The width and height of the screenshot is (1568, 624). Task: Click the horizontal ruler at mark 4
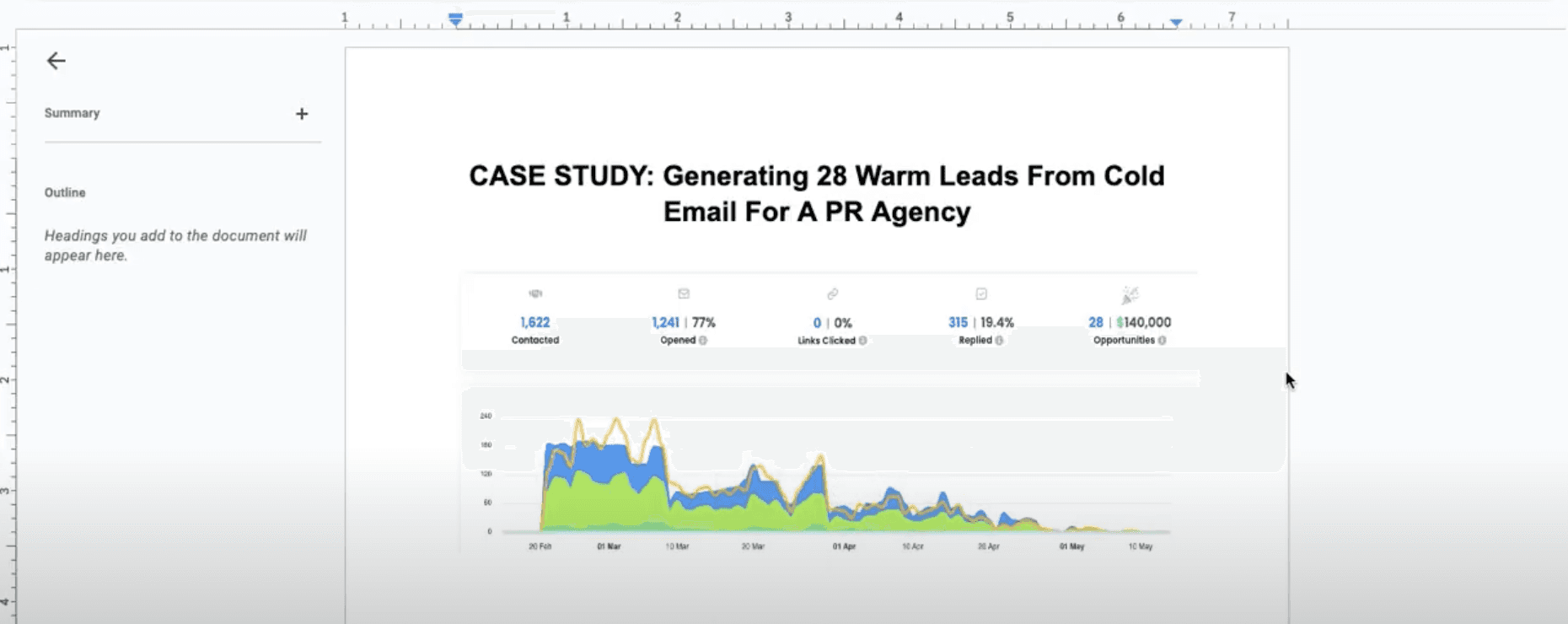[899, 18]
